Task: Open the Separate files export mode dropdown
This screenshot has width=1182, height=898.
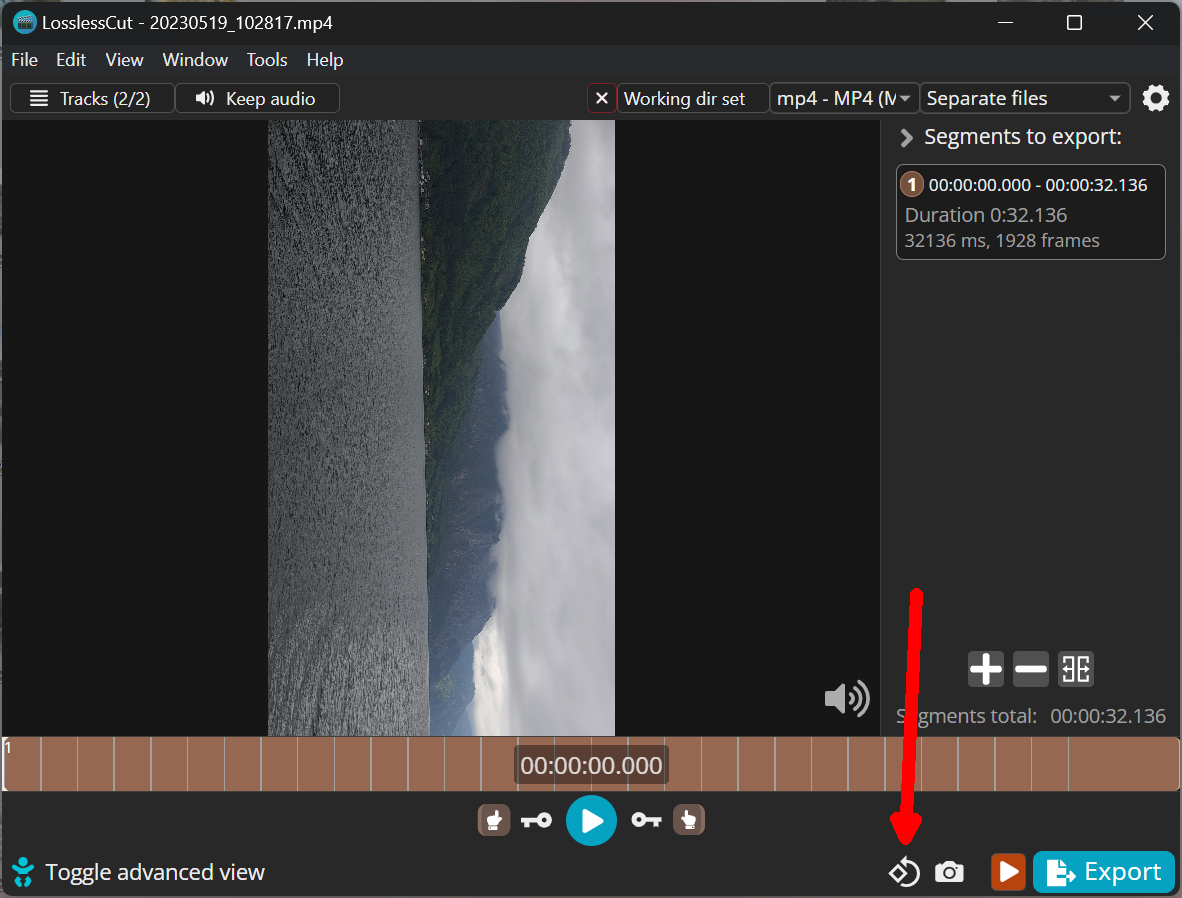Action: (x=1024, y=98)
